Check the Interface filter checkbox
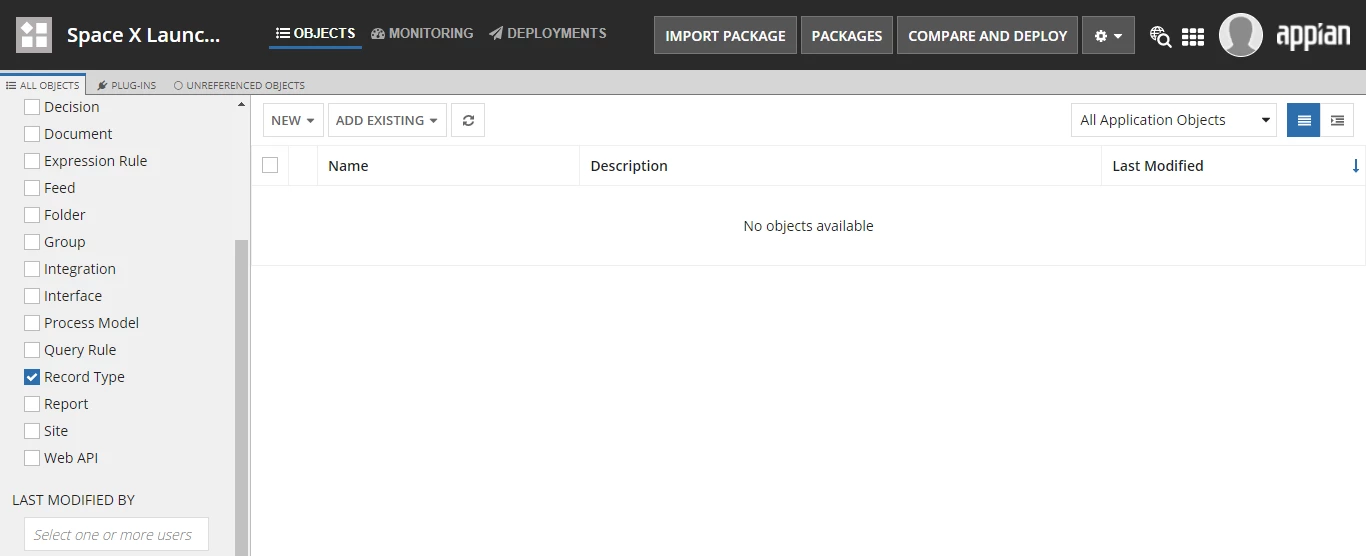The height and width of the screenshot is (556, 1366). [x=32, y=296]
